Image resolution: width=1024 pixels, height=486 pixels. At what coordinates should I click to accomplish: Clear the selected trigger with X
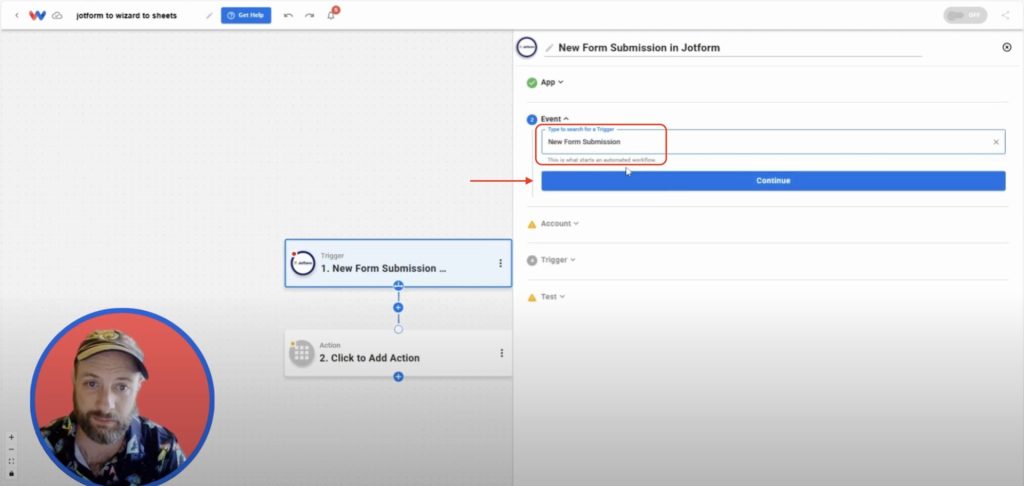996,142
